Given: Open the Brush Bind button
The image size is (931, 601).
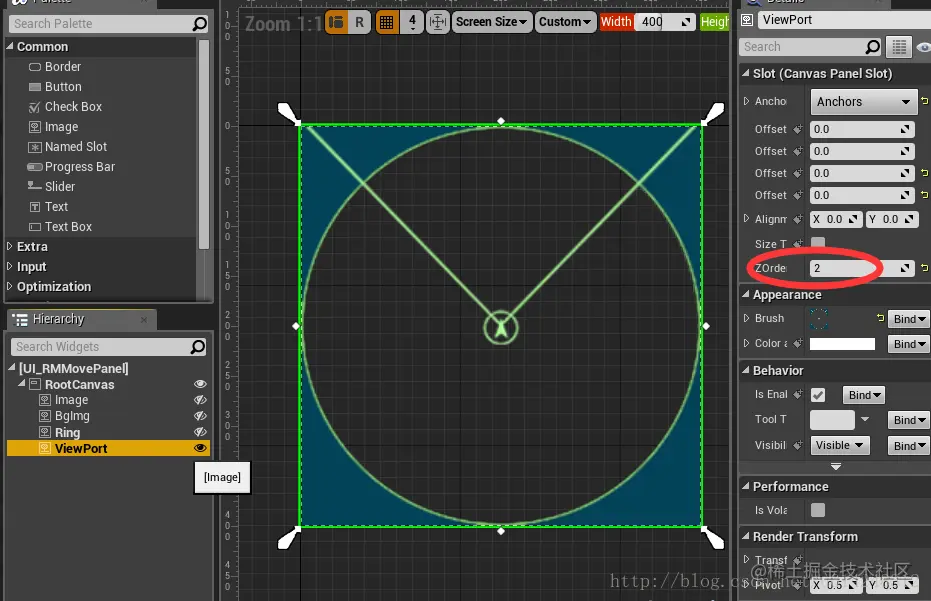Looking at the screenshot, I should pyautogui.click(x=909, y=319).
